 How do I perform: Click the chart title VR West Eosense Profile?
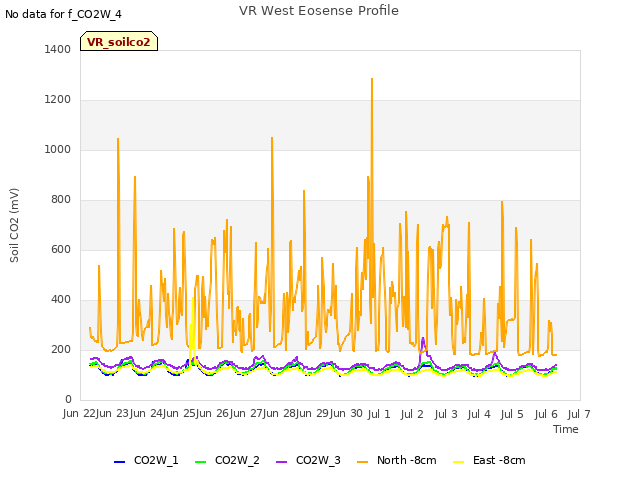[x=319, y=11]
